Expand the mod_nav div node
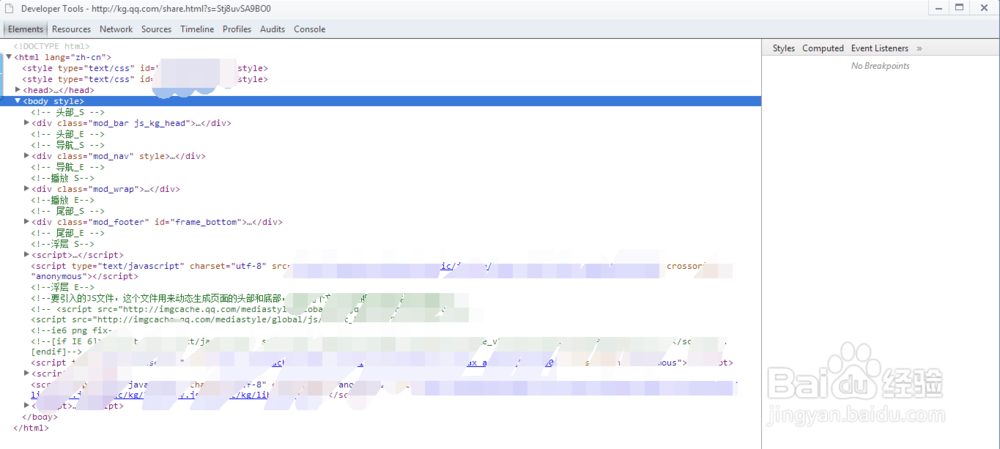 click(x=27, y=156)
